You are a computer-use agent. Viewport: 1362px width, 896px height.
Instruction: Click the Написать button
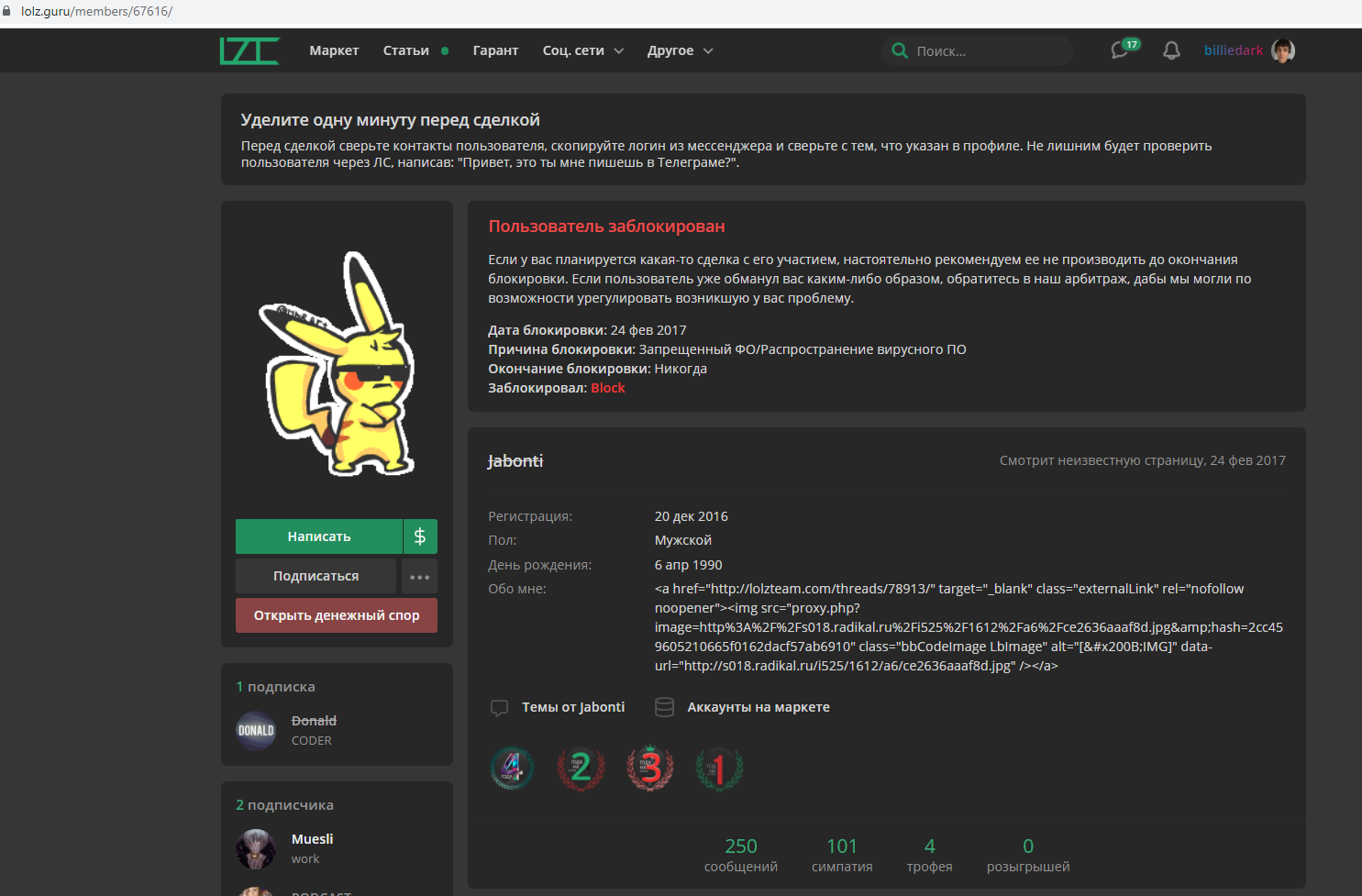[x=319, y=536]
